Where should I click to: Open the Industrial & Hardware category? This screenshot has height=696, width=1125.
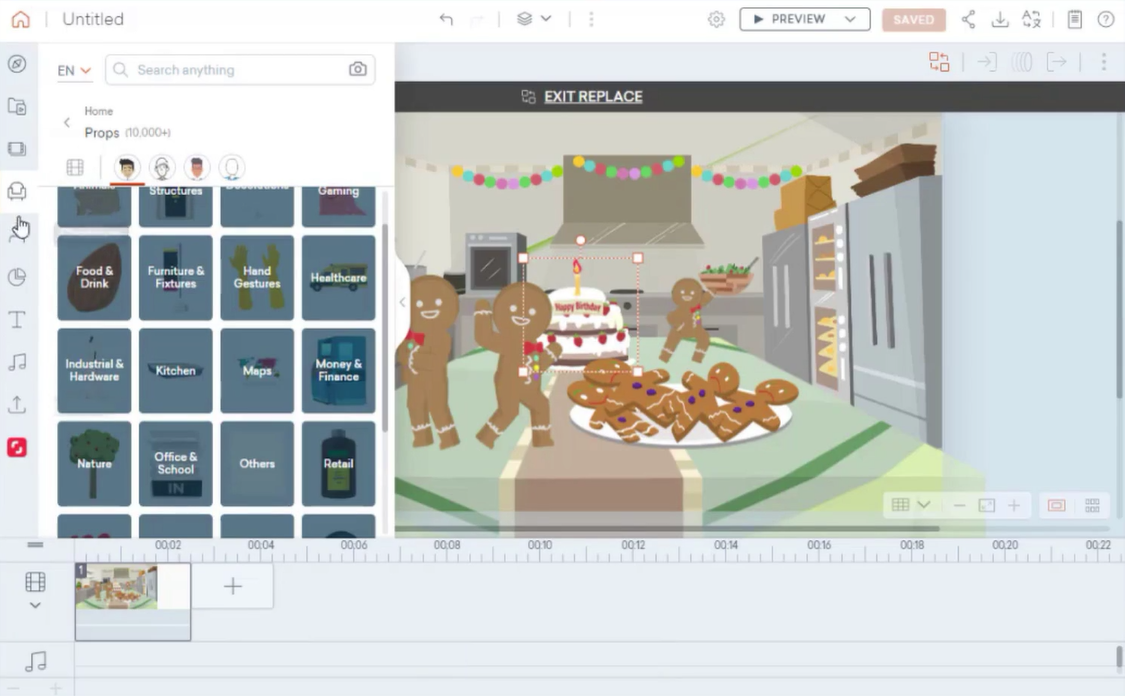(x=94, y=370)
